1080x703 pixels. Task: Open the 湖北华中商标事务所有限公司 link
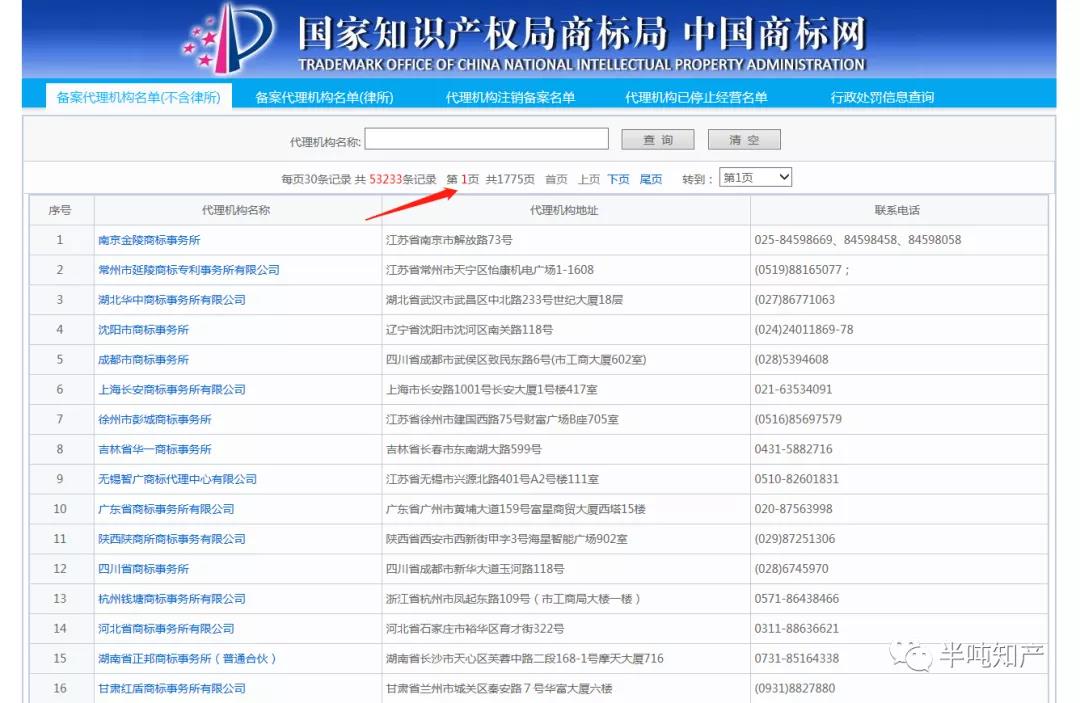point(172,300)
